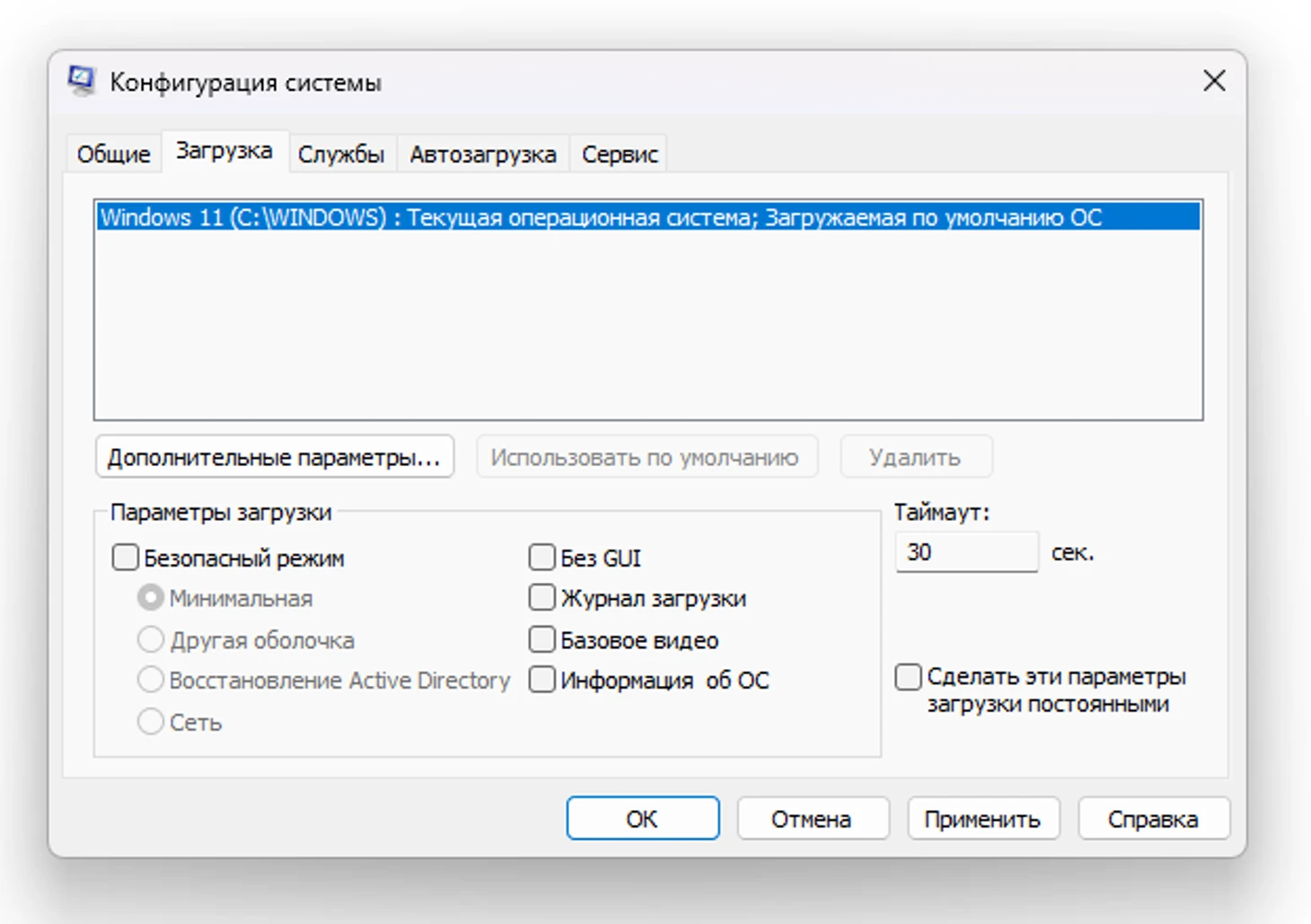Check the Без GUI option
The image size is (1311, 924).
(542, 558)
